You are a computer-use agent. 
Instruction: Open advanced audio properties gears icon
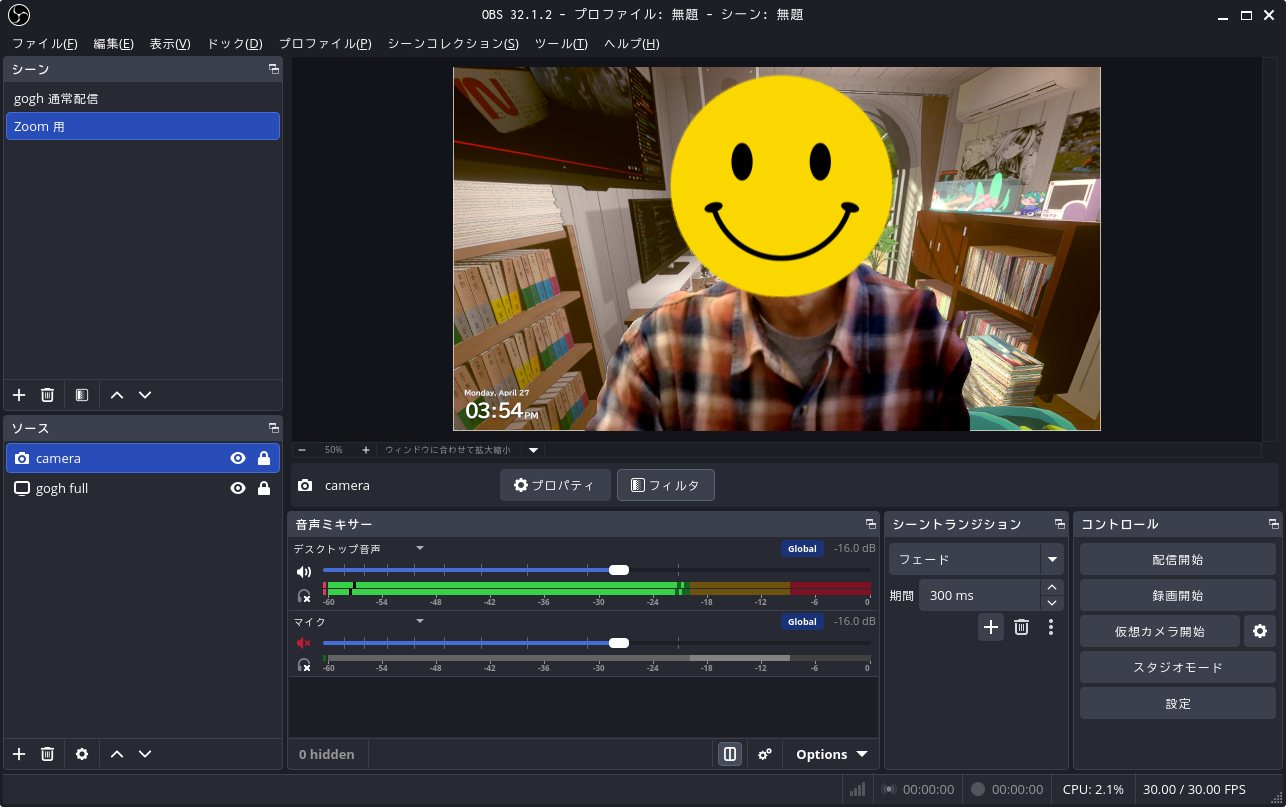[x=765, y=754]
